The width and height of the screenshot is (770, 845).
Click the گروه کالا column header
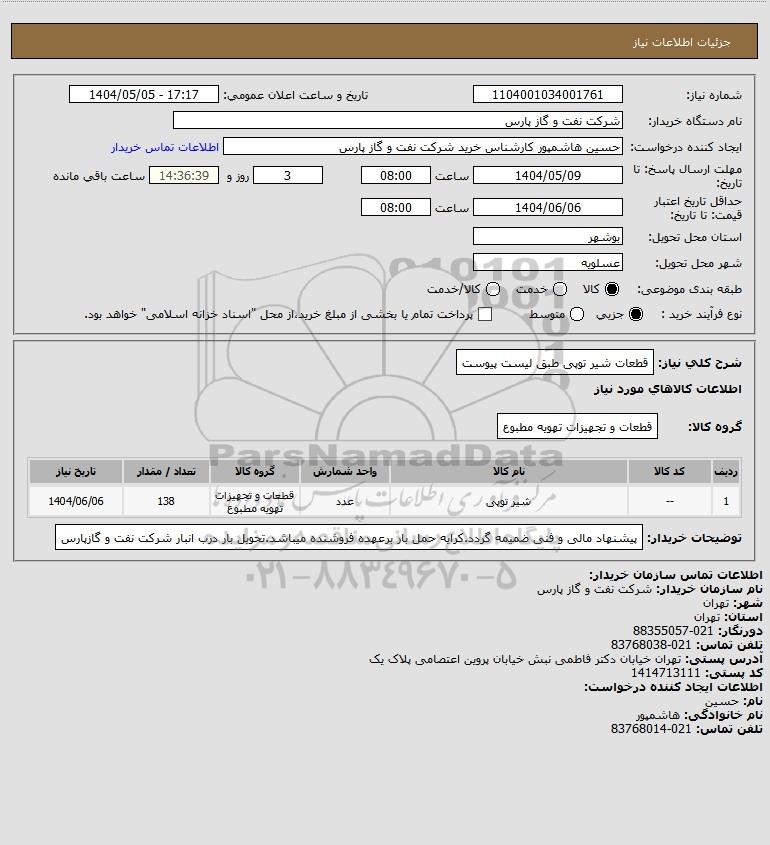[255, 472]
